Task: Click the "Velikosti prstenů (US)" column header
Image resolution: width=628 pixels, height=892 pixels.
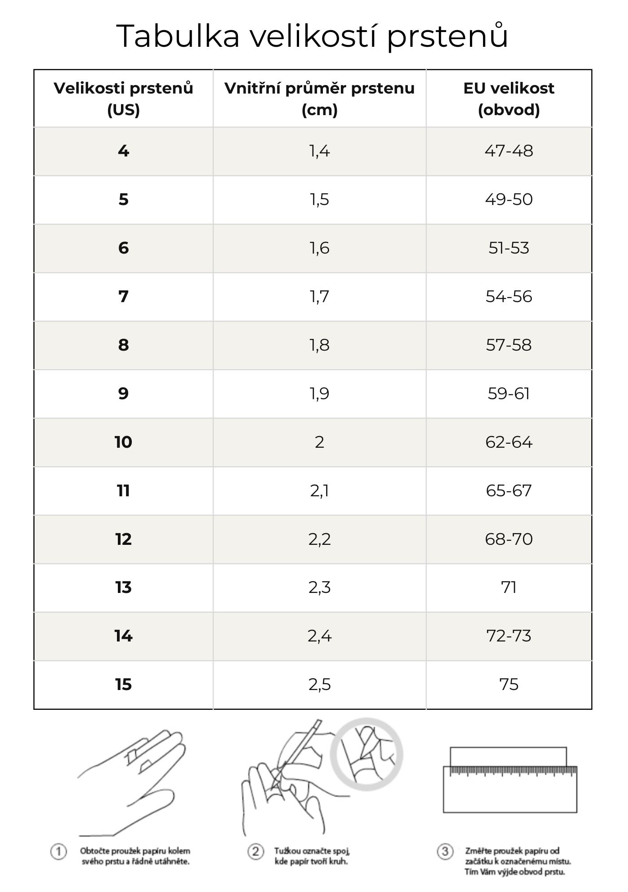Action: point(123,98)
